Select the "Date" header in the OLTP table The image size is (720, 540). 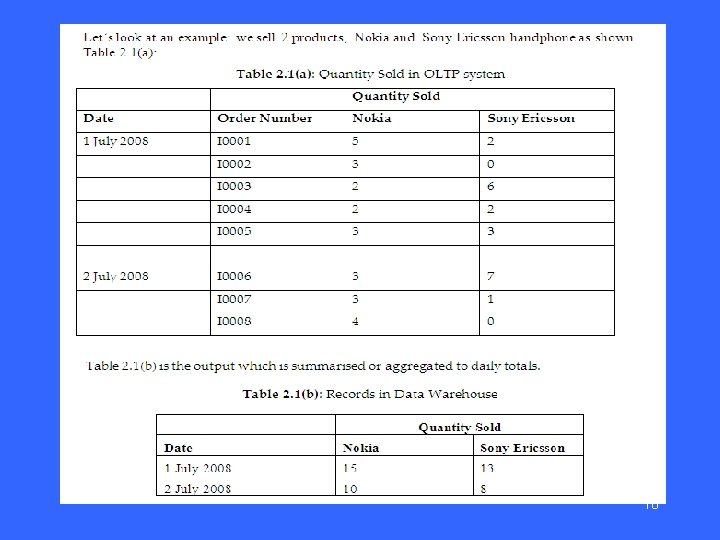98,118
